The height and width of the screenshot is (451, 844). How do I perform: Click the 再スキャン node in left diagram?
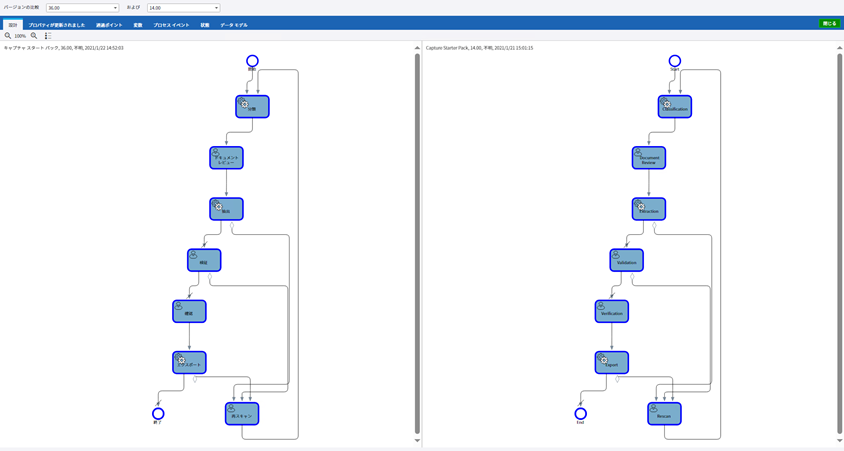(x=242, y=413)
